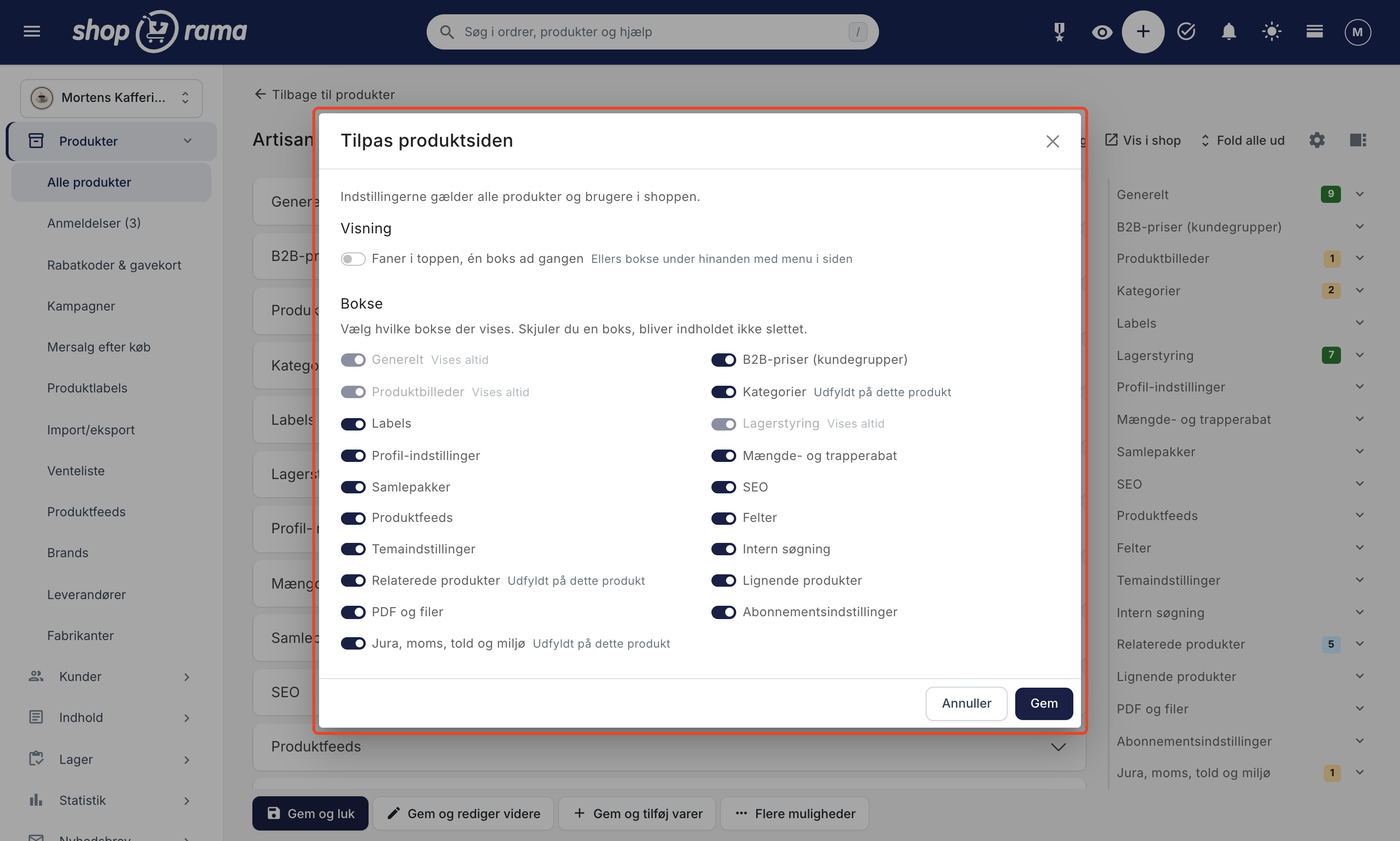Click the Gem button in dialog
The height and width of the screenshot is (841, 1400).
(x=1044, y=703)
